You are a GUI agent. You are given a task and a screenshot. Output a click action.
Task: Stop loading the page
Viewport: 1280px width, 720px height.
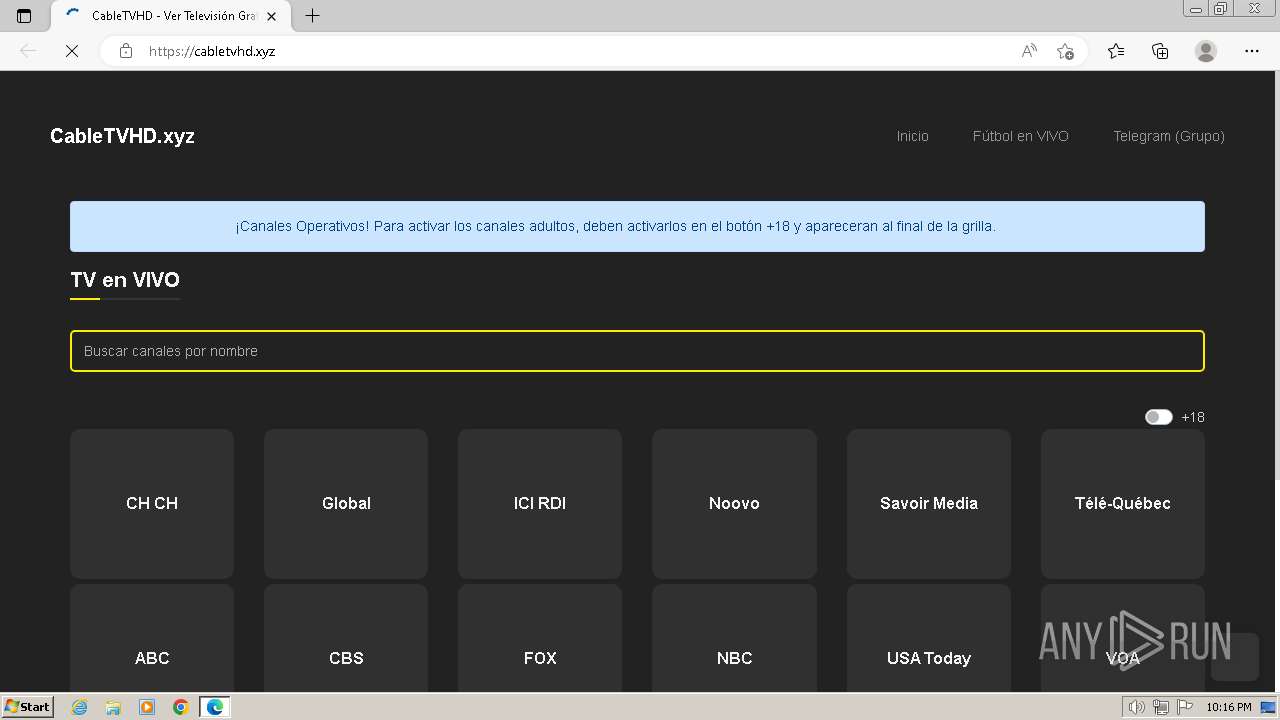point(72,51)
